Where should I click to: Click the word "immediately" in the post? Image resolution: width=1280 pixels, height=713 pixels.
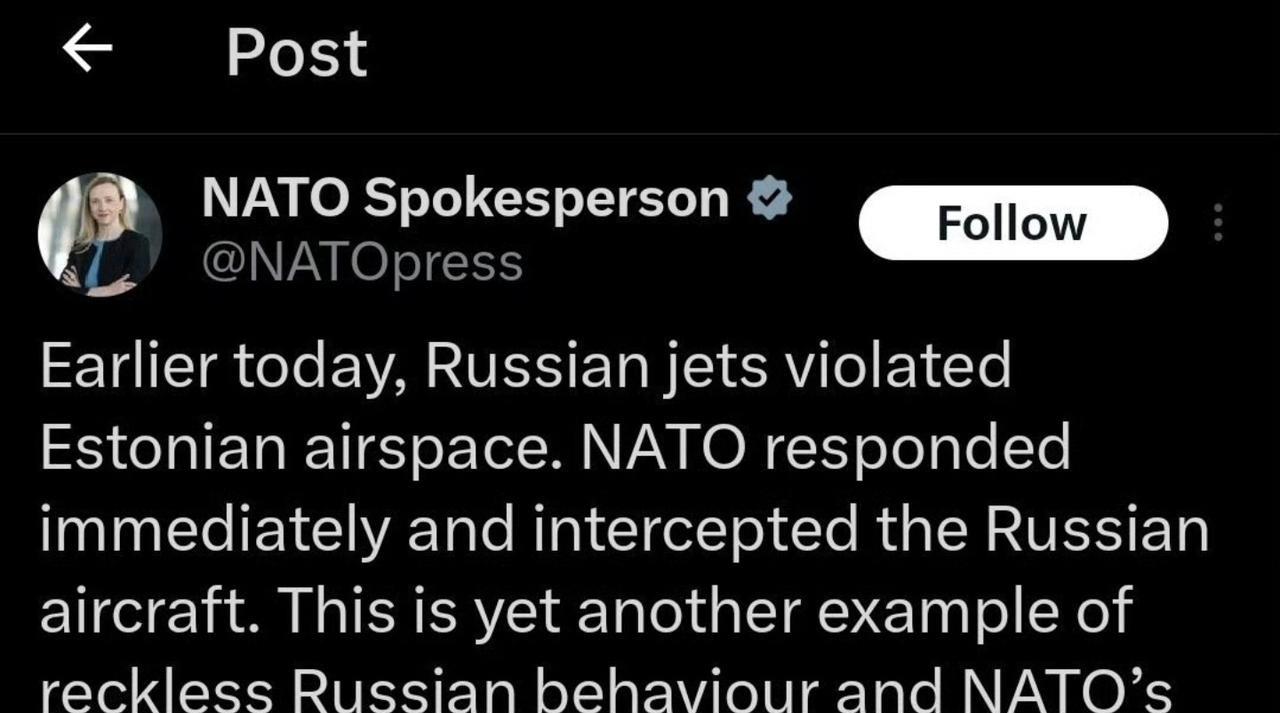click(214, 532)
